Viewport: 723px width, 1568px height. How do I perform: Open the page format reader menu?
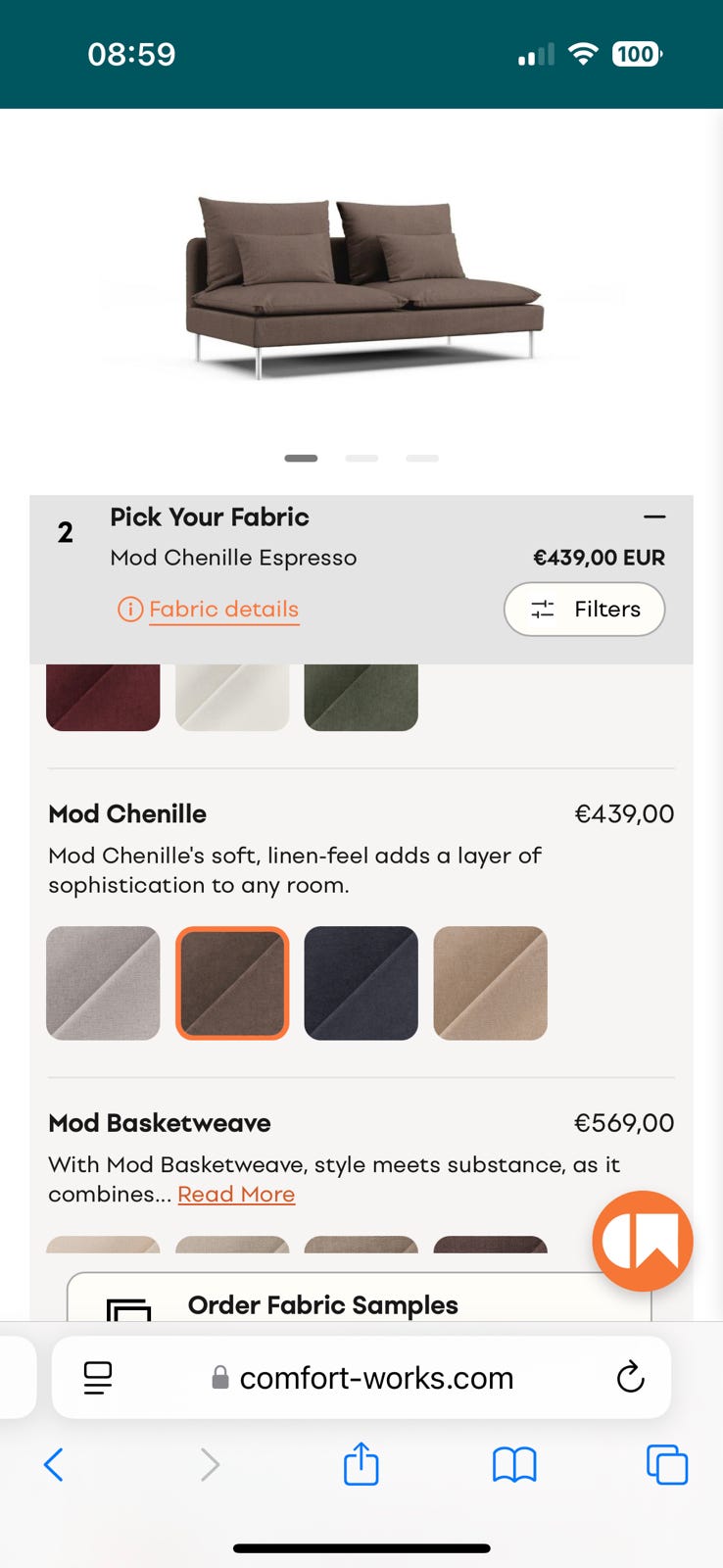98,1377
